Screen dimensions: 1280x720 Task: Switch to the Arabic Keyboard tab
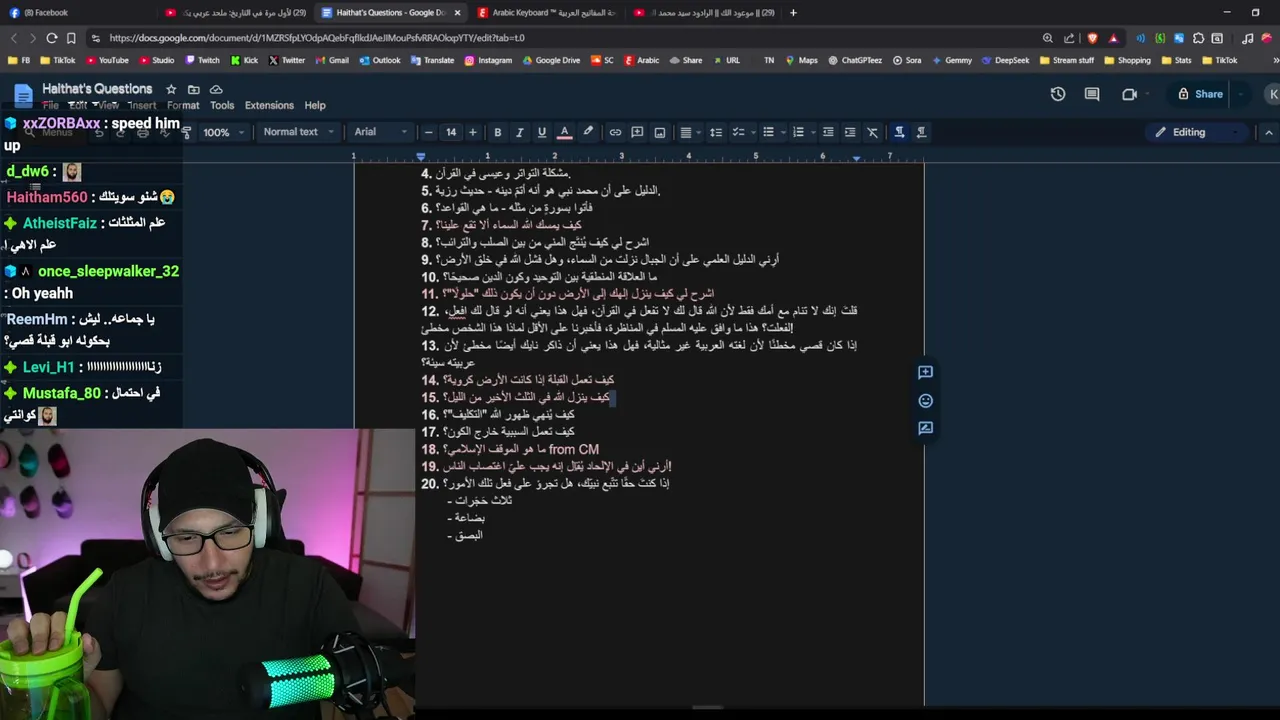[x=546, y=13]
